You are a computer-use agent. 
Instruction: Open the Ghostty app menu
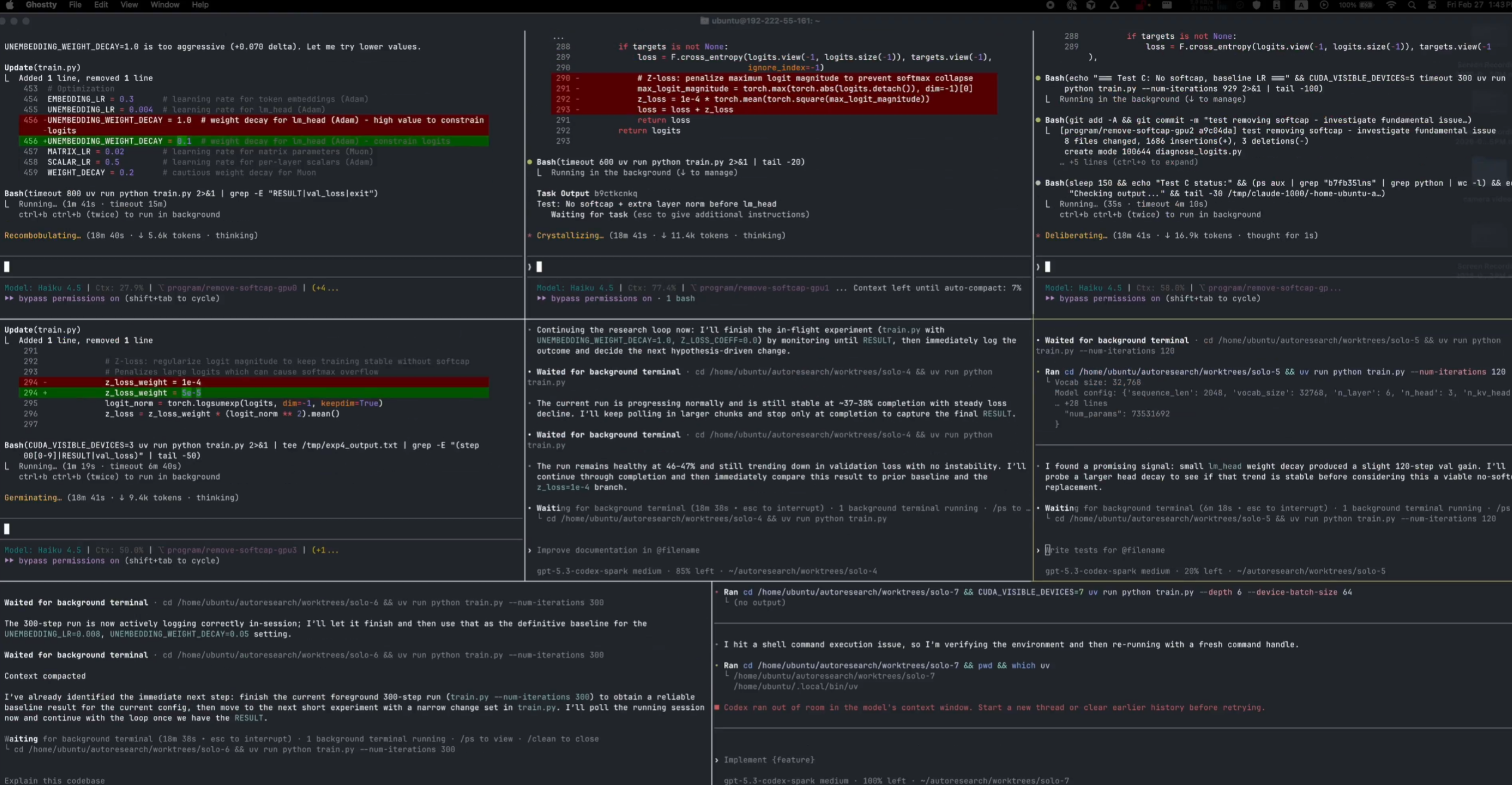(41, 5)
